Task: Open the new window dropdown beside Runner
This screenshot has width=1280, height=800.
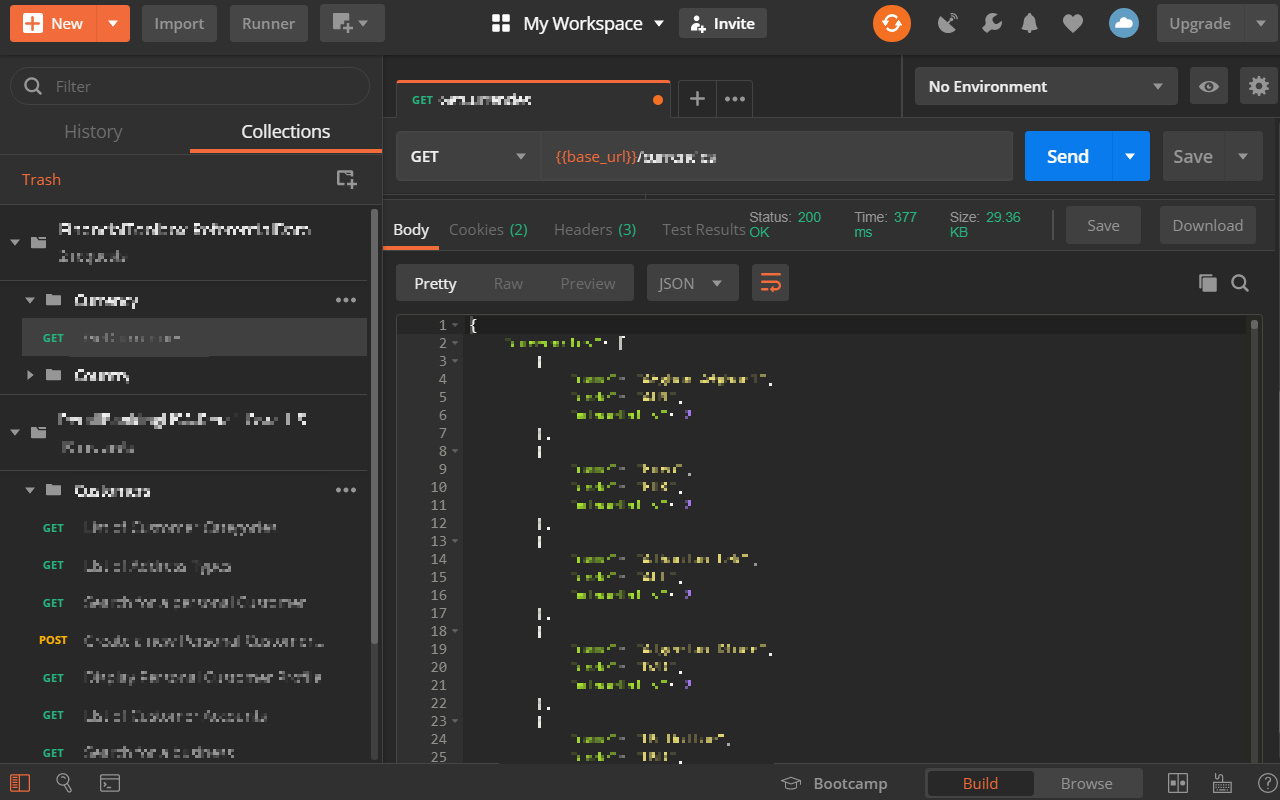Action: (352, 23)
